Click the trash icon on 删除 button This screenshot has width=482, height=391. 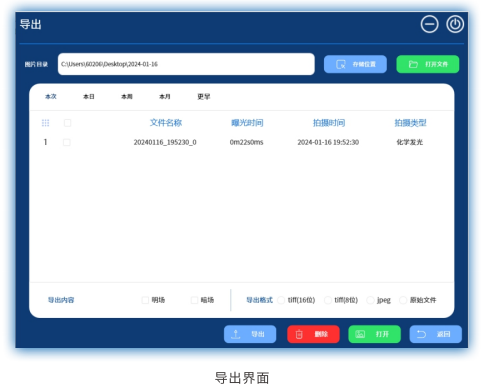click(299, 334)
